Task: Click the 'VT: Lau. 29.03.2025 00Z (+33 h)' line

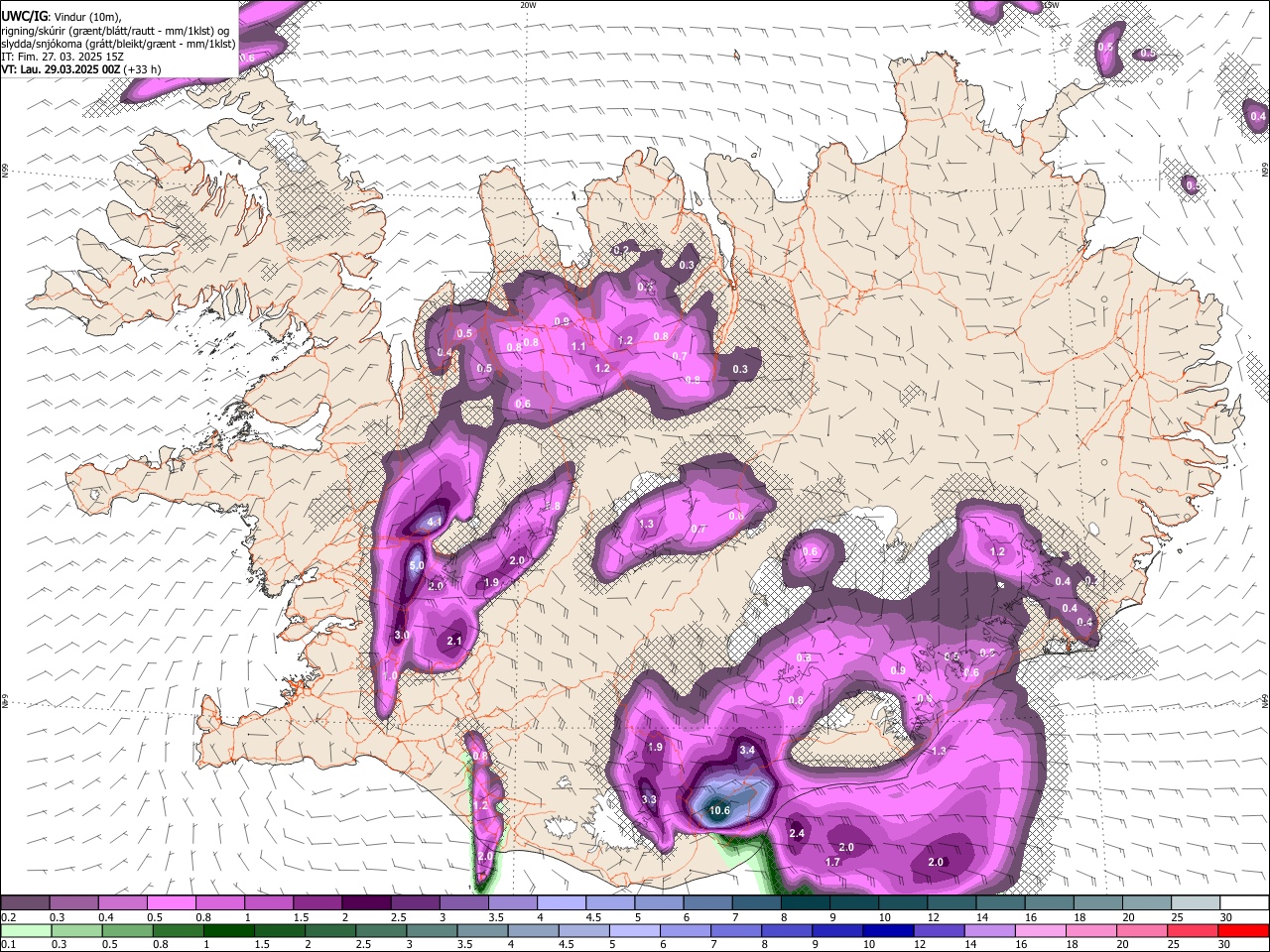Action: pos(81,69)
